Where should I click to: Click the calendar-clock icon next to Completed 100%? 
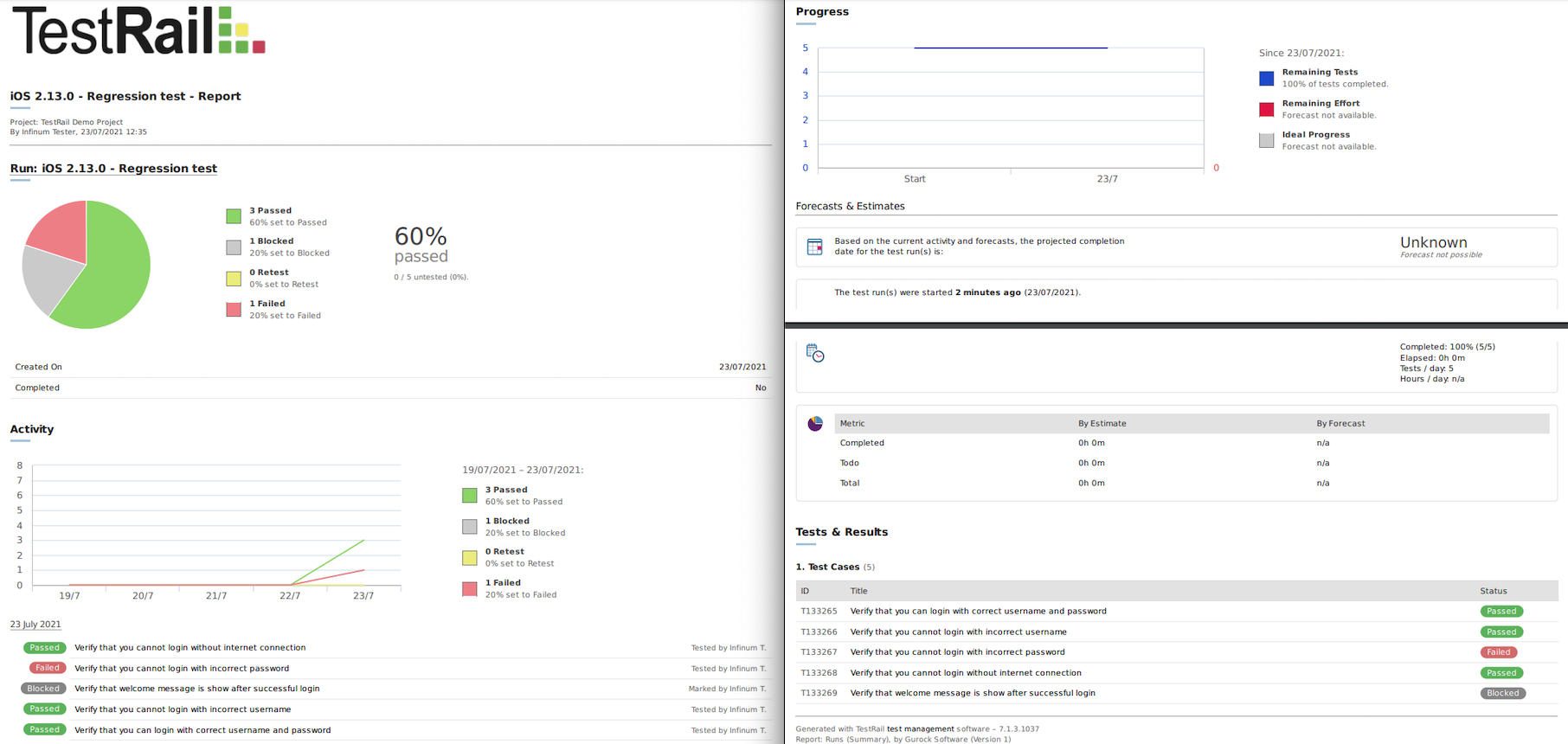(x=815, y=353)
